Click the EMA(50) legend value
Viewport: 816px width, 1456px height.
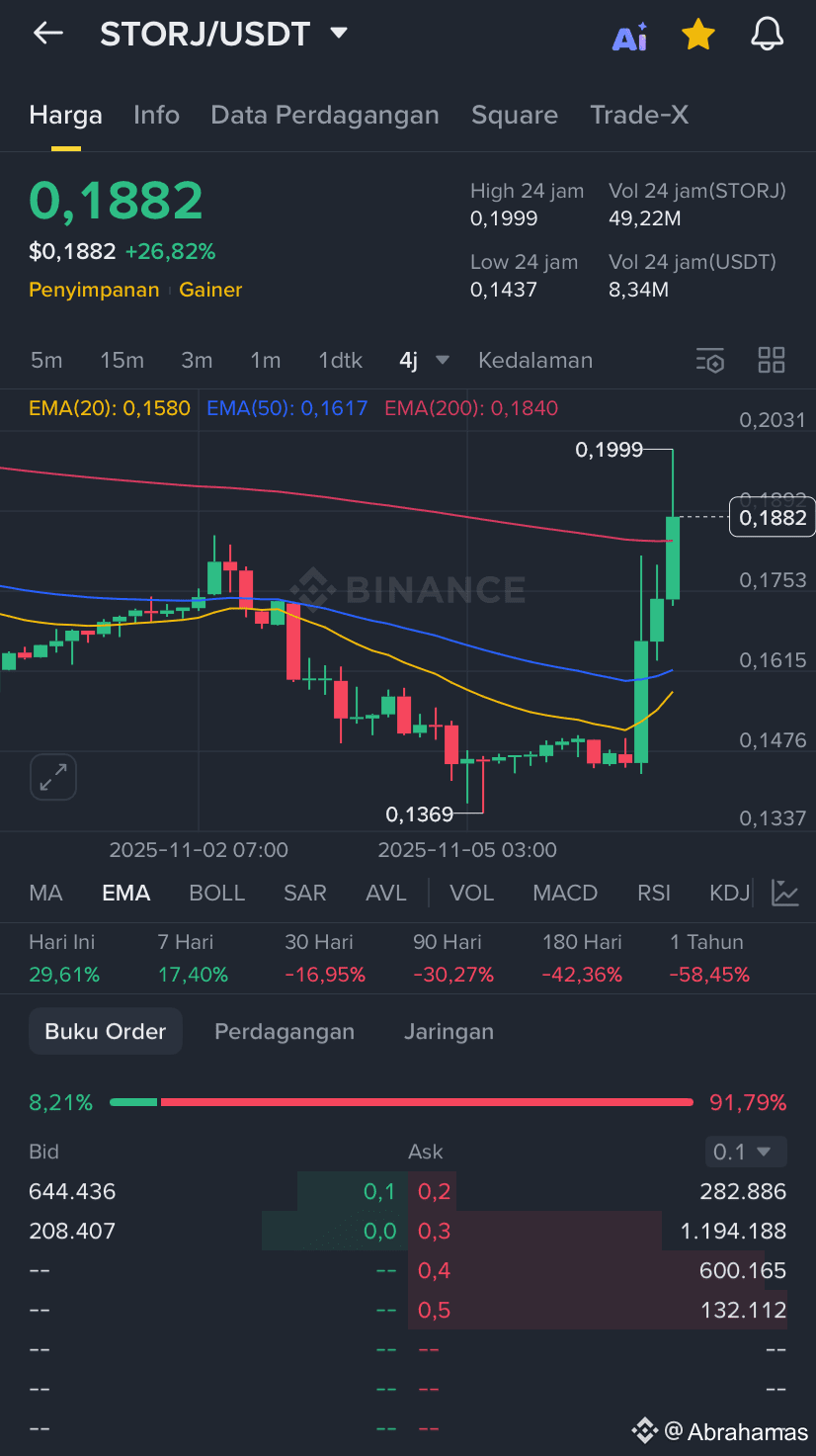coord(286,408)
